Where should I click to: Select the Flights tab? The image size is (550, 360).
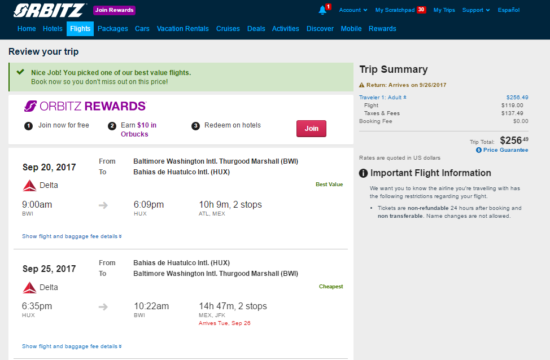(80, 29)
